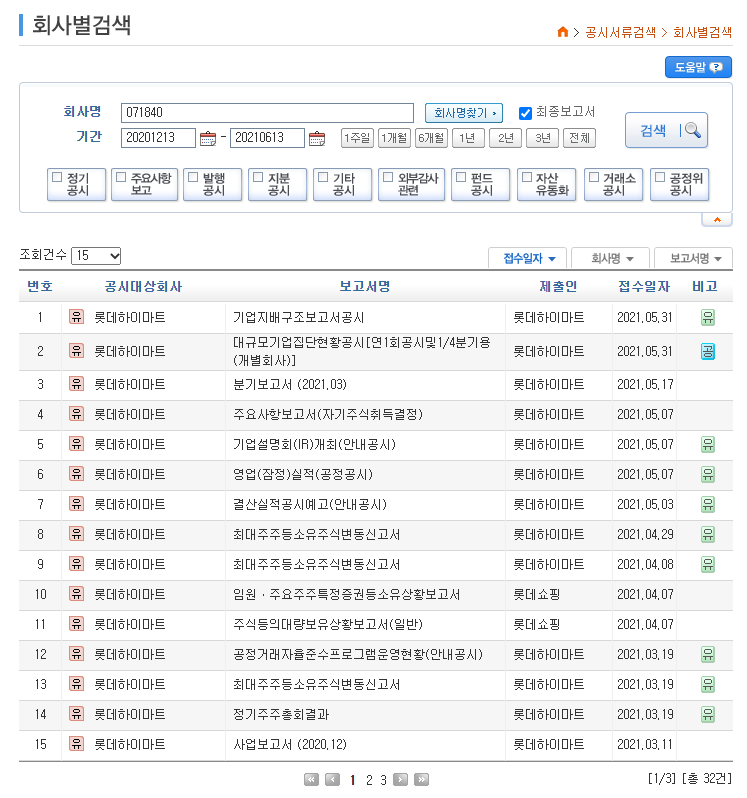Image resolution: width=747 pixels, height=798 pixels.
Task: Check the 기타공시 filter
Action: coord(323,177)
